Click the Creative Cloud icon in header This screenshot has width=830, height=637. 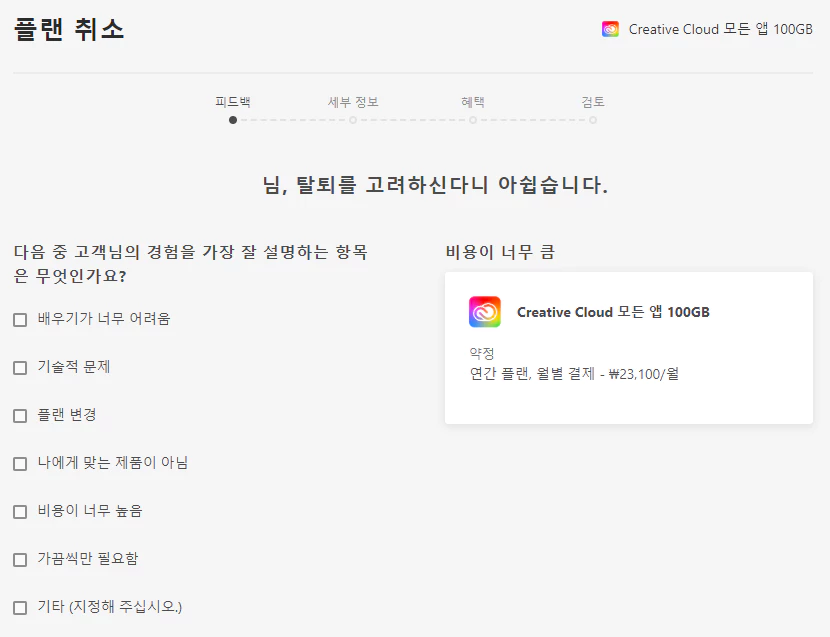tap(610, 29)
